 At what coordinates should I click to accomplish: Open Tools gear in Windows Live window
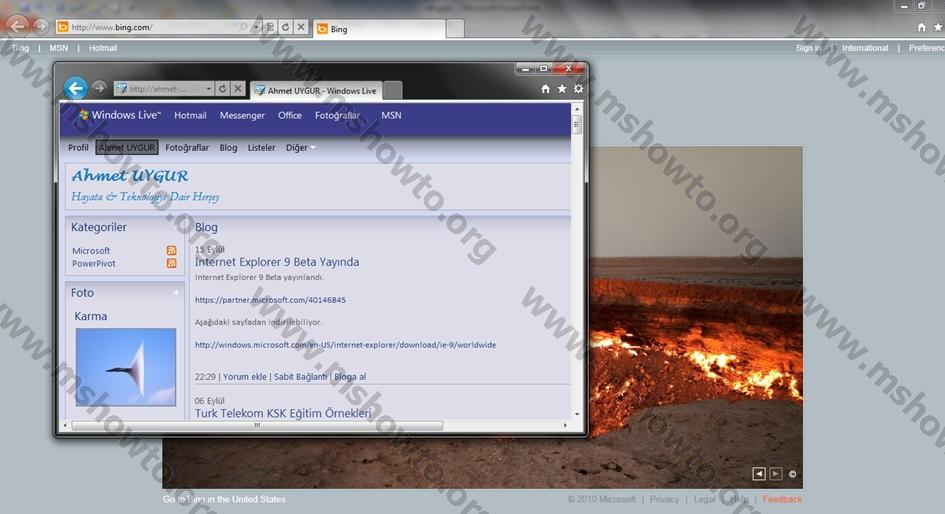(578, 89)
